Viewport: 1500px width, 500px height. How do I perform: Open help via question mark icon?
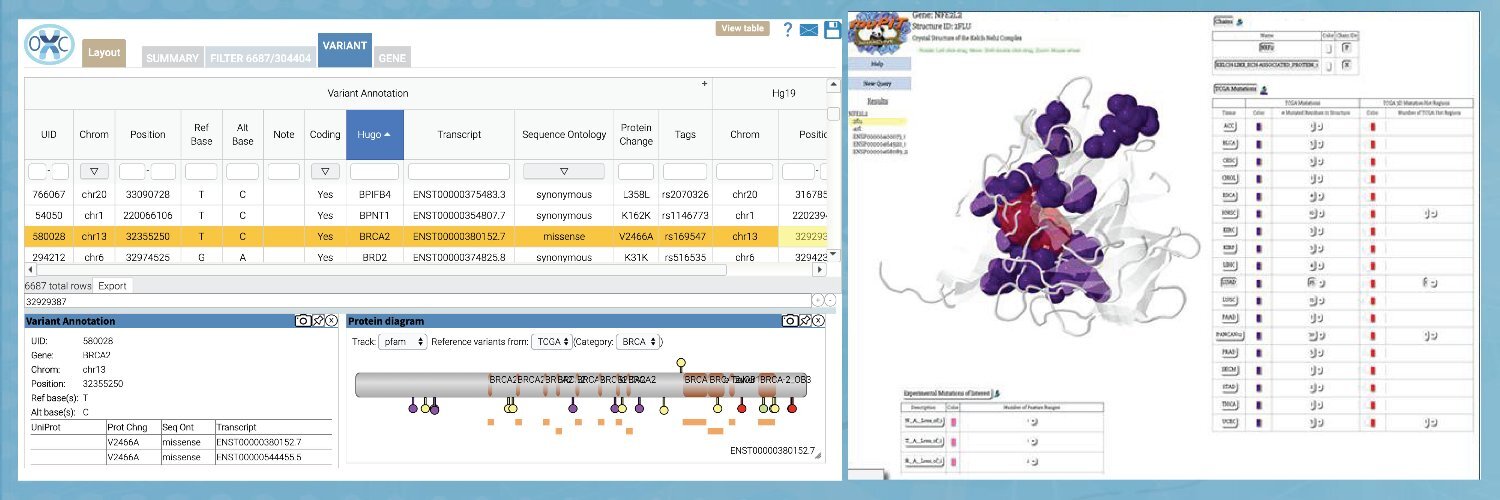[x=787, y=29]
